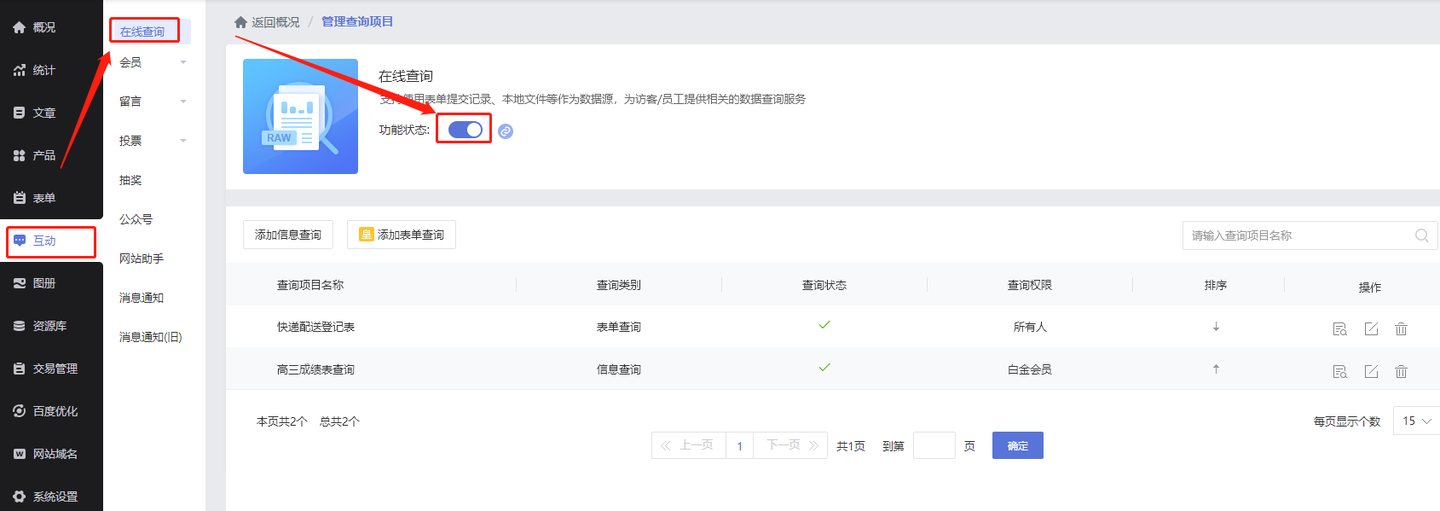The width and height of the screenshot is (1440, 511).
Task: Click the 文章 document icon
Action: [19, 113]
